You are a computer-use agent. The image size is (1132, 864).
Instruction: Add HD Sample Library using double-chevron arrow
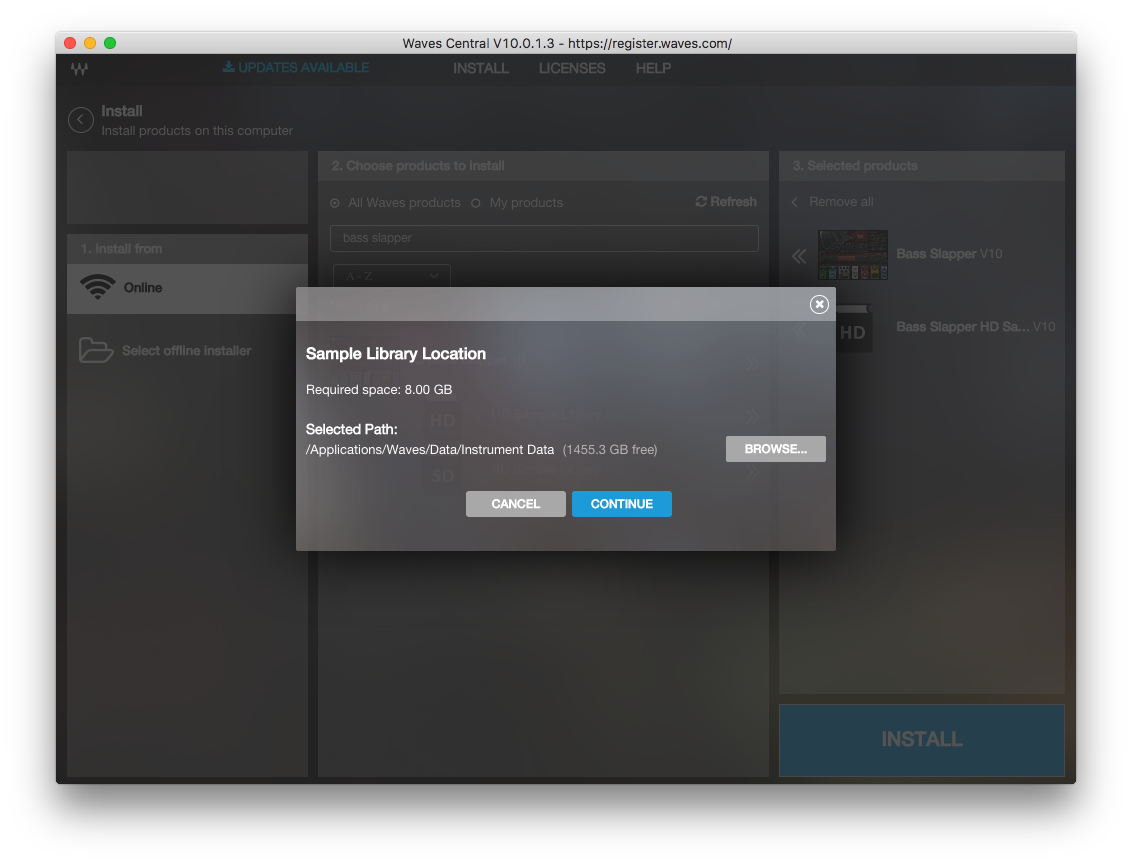[x=753, y=416]
